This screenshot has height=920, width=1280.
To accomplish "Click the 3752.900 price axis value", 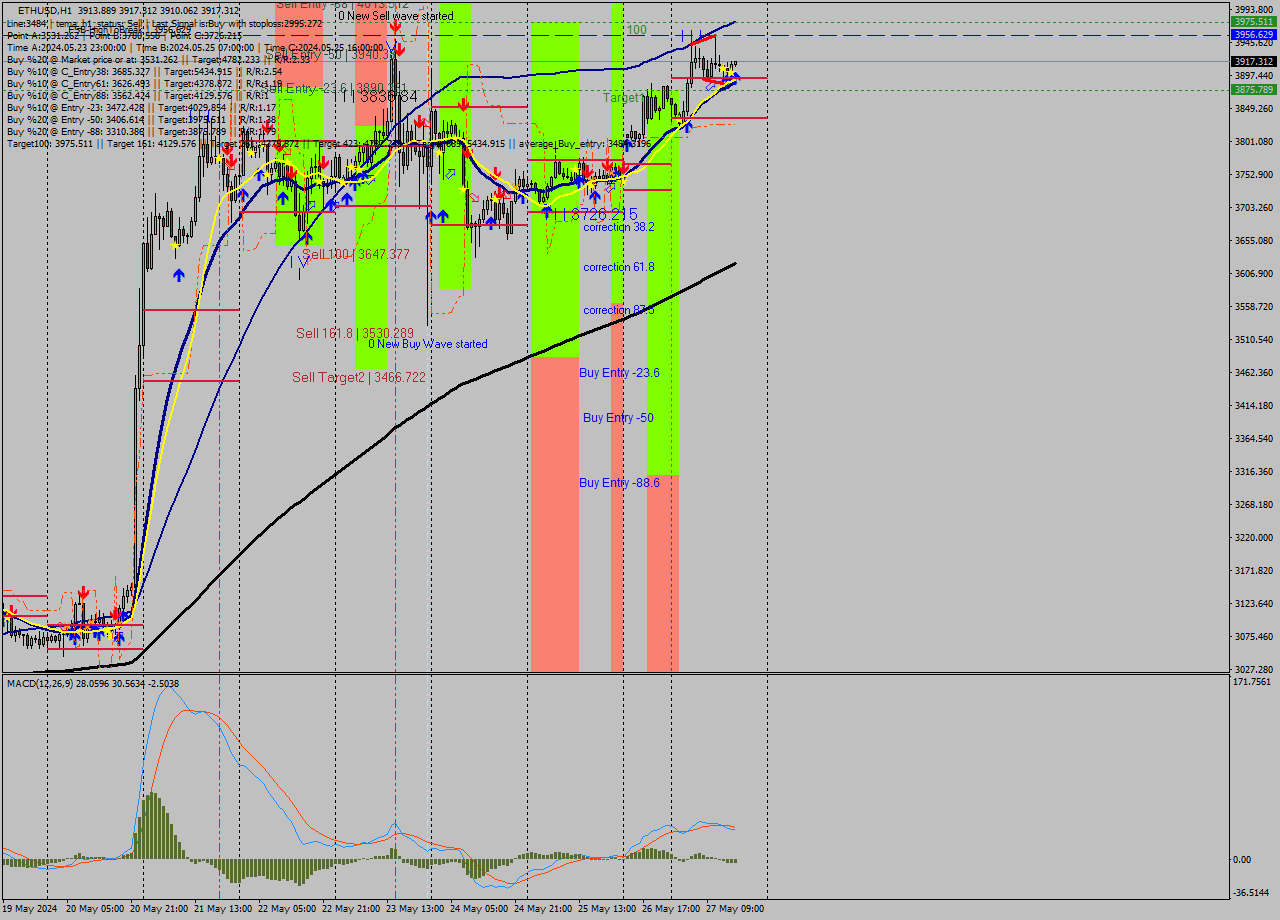I will point(1254,175).
